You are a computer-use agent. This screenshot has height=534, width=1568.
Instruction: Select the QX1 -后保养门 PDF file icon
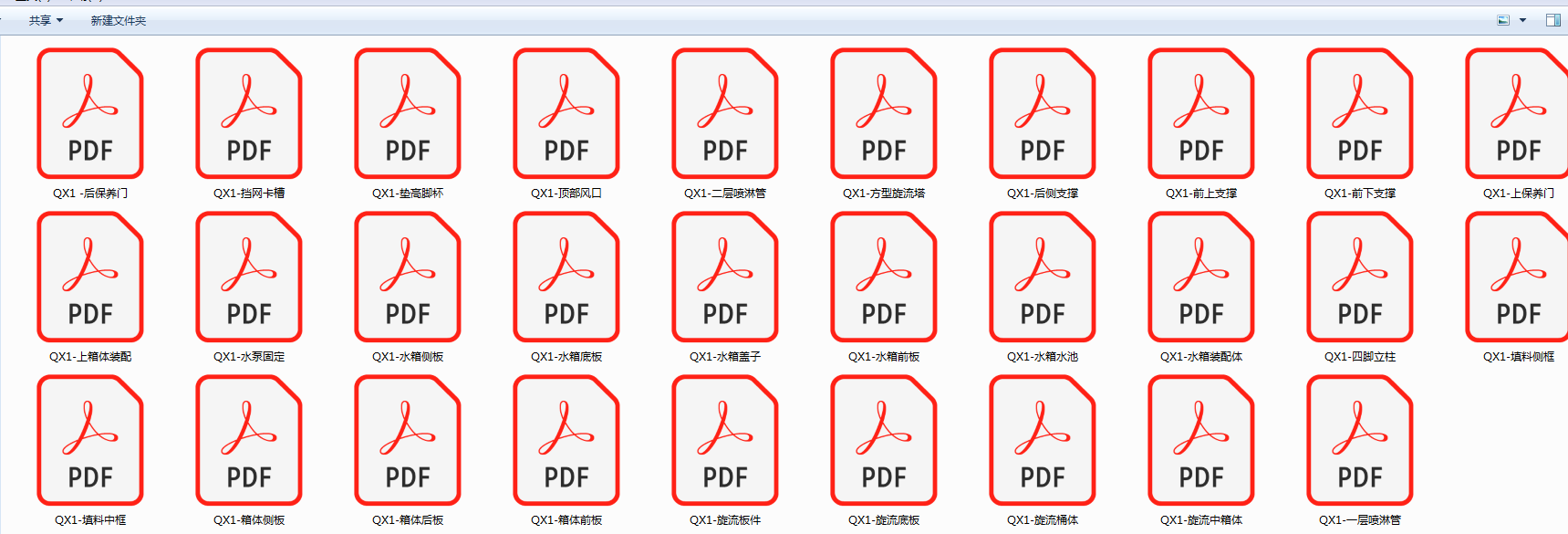coord(90,113)
